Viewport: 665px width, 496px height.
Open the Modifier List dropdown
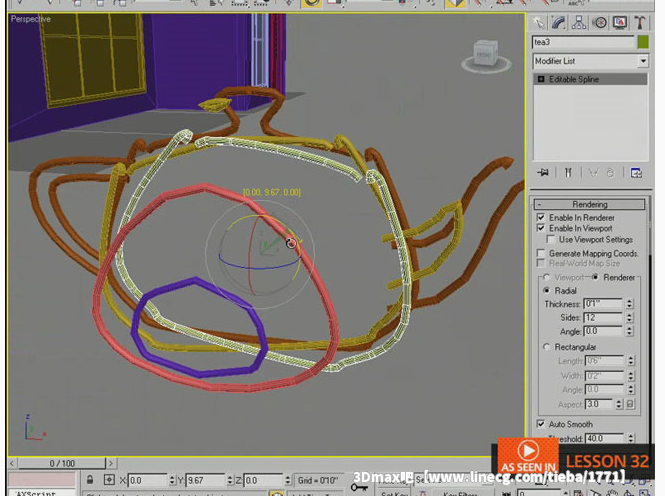pyautogui.click(x=590, y=62)
